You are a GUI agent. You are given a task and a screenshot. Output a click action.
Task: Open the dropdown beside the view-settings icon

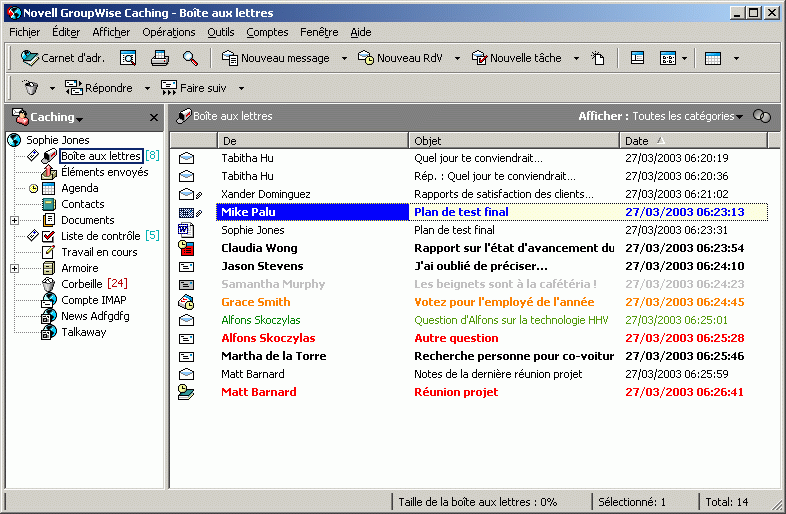[685, 59]
